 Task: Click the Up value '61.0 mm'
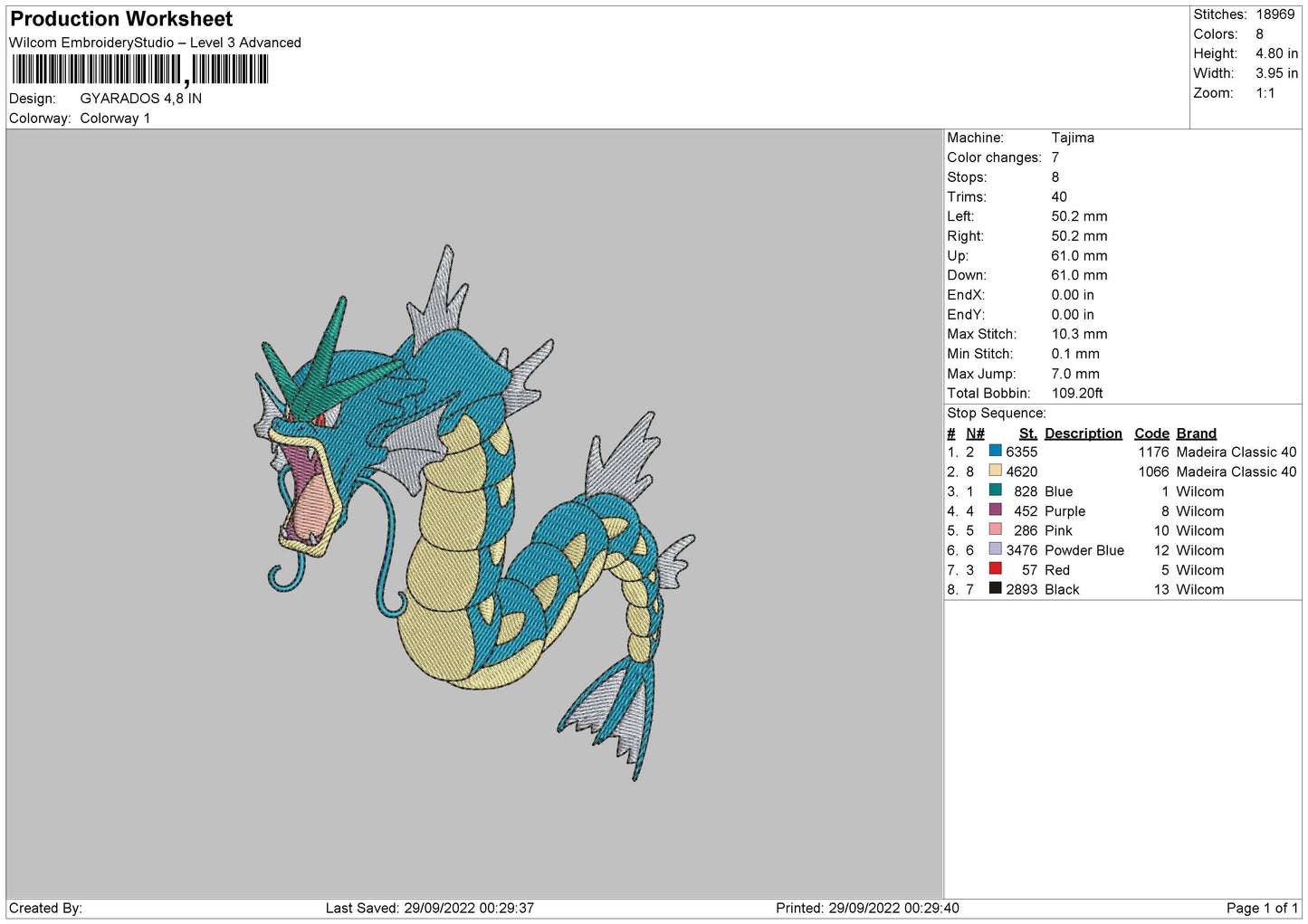tap(1079, 256)
